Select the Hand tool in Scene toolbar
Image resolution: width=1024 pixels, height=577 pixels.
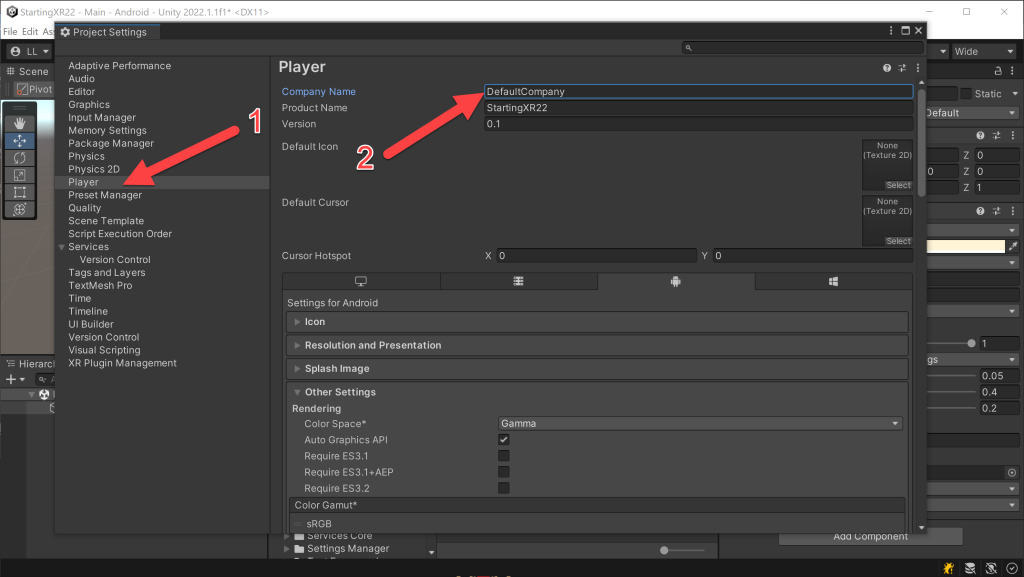pyautogui.click(x=20, y=123)
